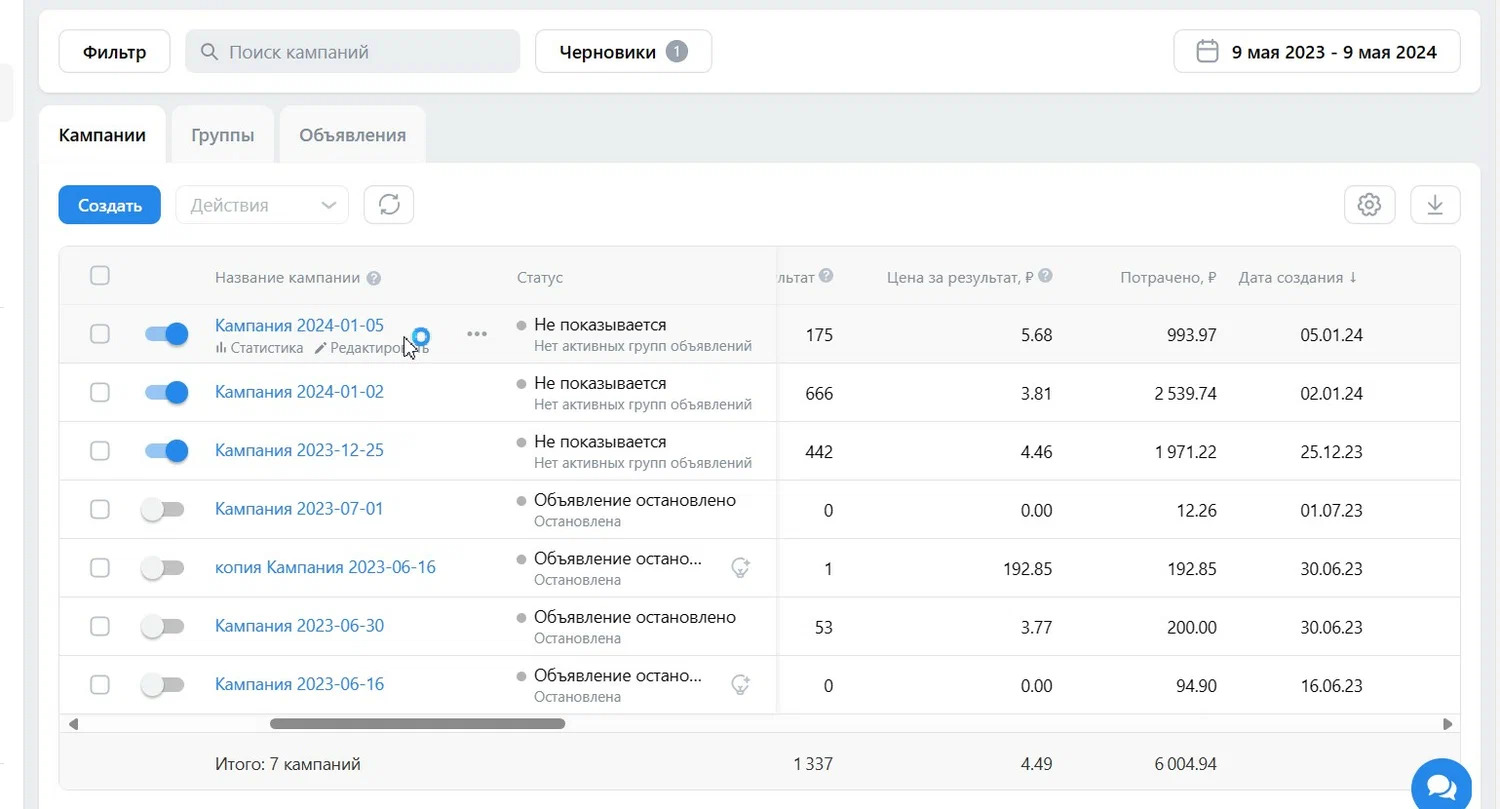Switch off Кампания 2023-12-25 toggle
The height and width of the screenshot is (809, 1500).
[x=166, y=451]
